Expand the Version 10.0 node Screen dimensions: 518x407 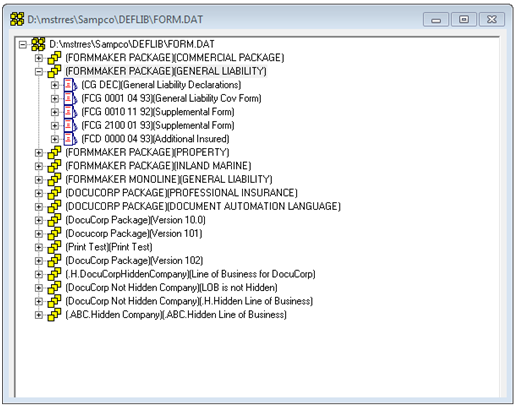point(39,220)
